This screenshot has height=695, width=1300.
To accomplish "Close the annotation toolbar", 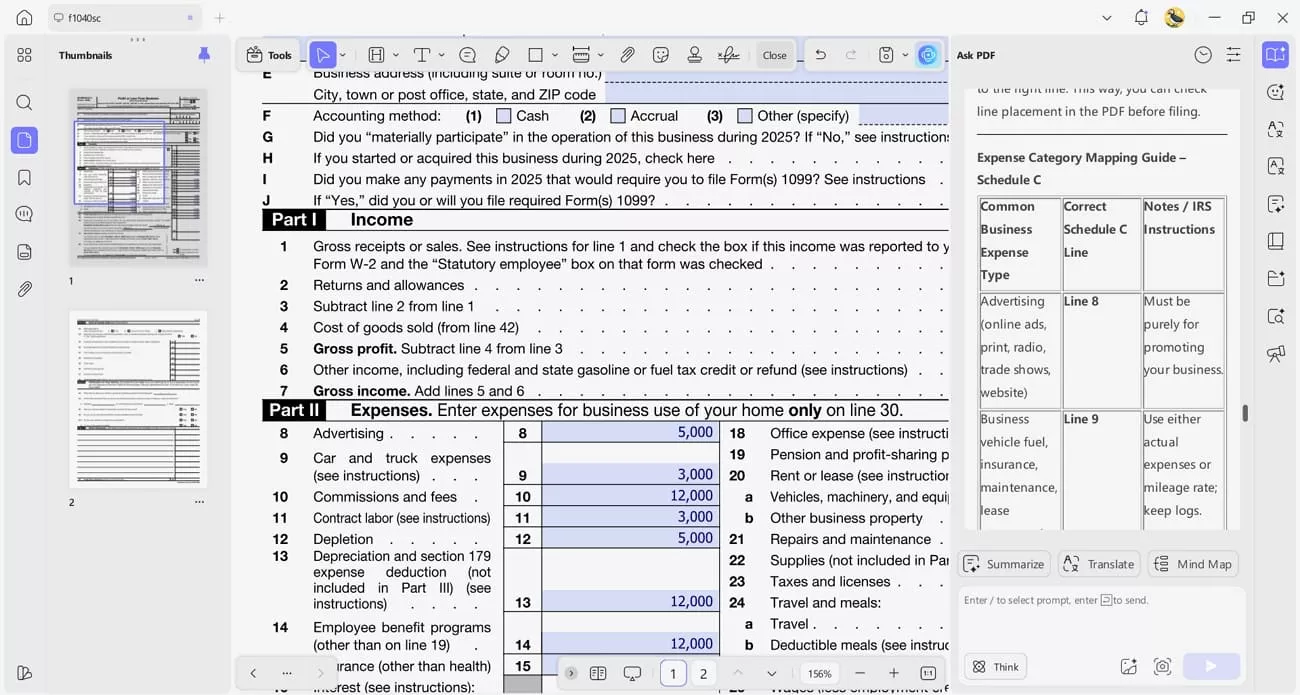I will [x=775, y=55].
